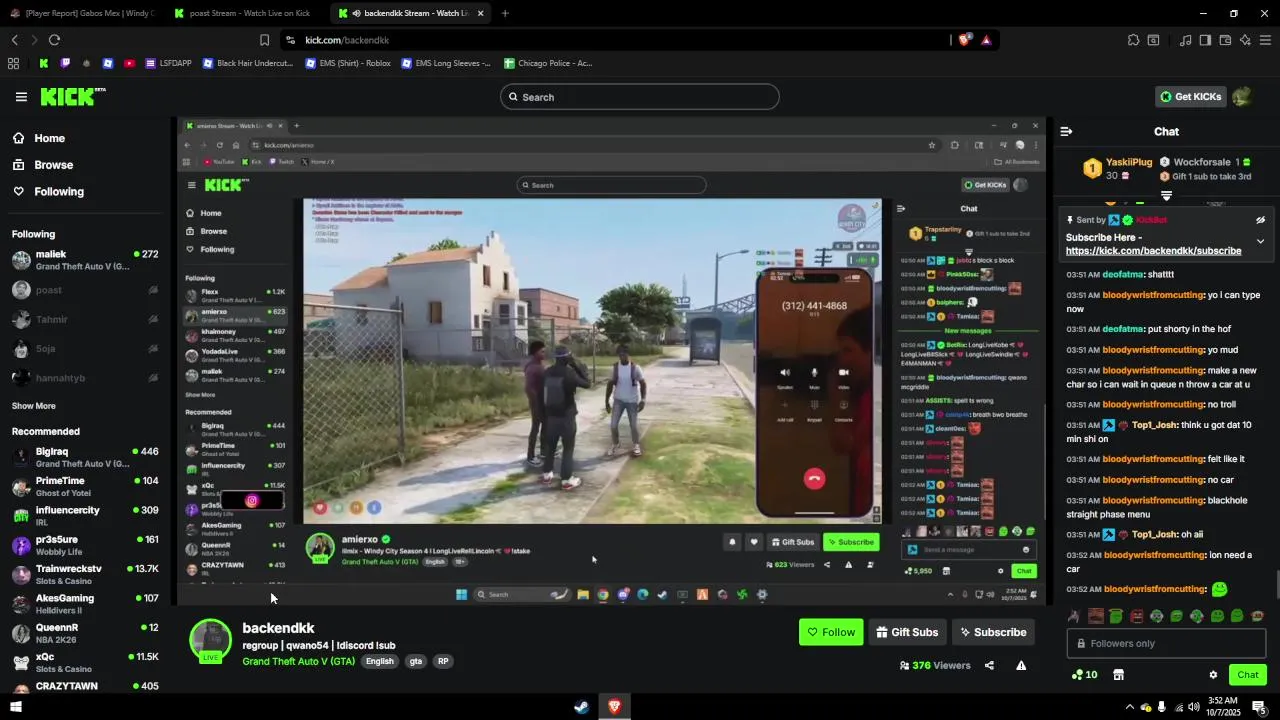1280x720 pixels.
Task: Open the Windows Start menu
Action: coord(15,707)
